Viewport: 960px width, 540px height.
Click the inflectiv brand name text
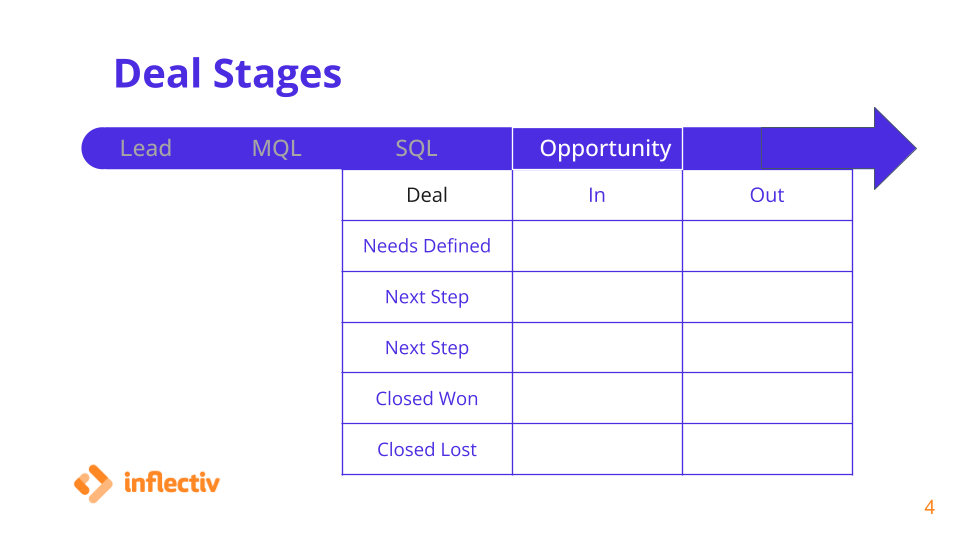coord(171,482)
